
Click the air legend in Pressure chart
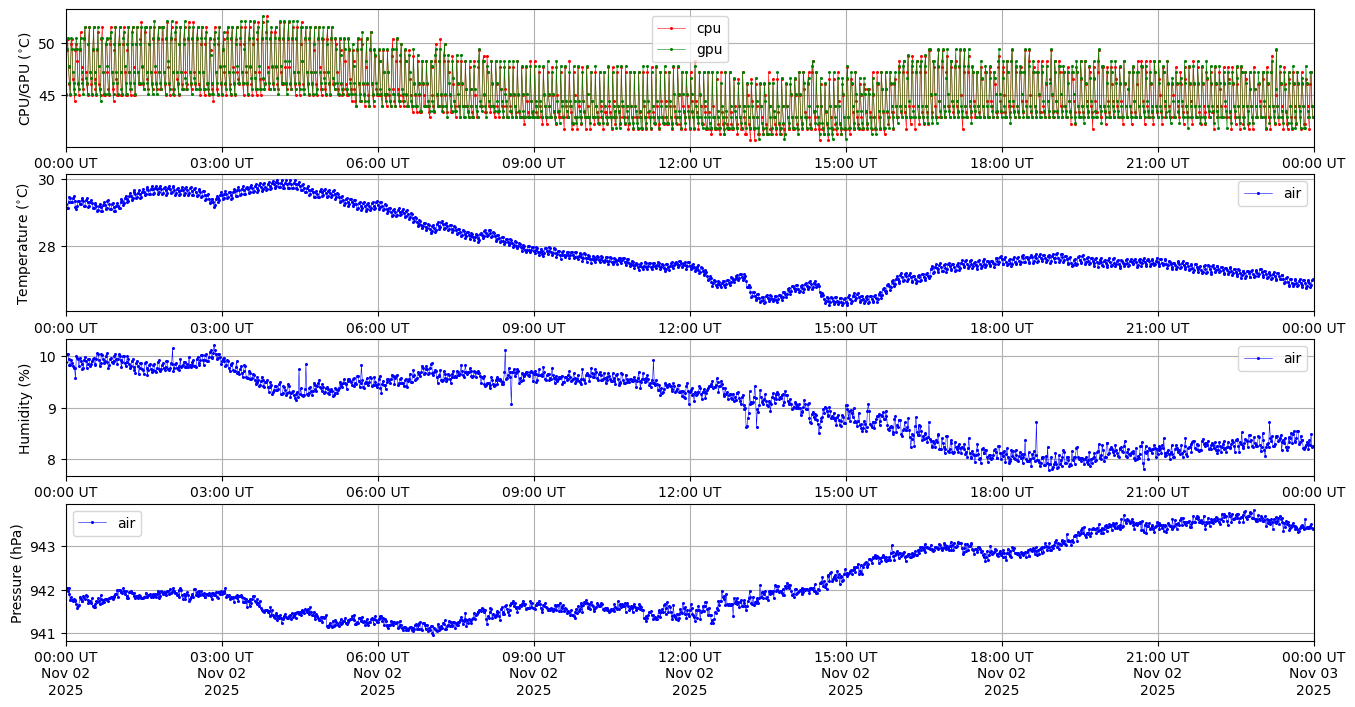click(x=126, y=523)
